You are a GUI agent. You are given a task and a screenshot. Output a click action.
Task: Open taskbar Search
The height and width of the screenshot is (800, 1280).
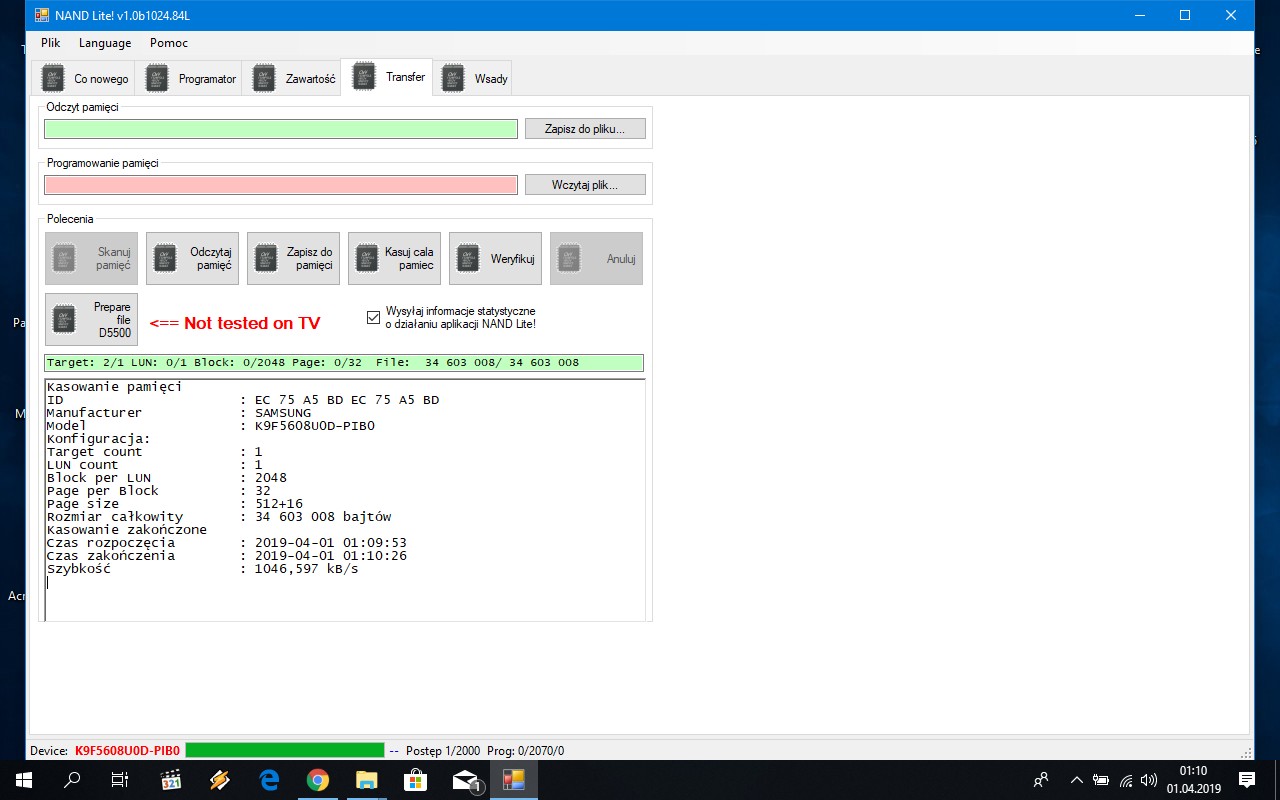pos(72,780)
